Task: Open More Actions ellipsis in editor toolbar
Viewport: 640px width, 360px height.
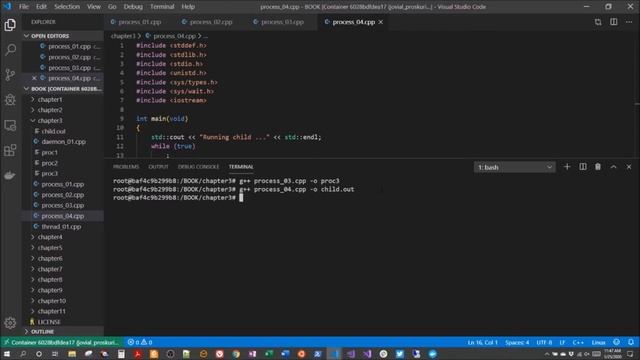Action: 629,22
